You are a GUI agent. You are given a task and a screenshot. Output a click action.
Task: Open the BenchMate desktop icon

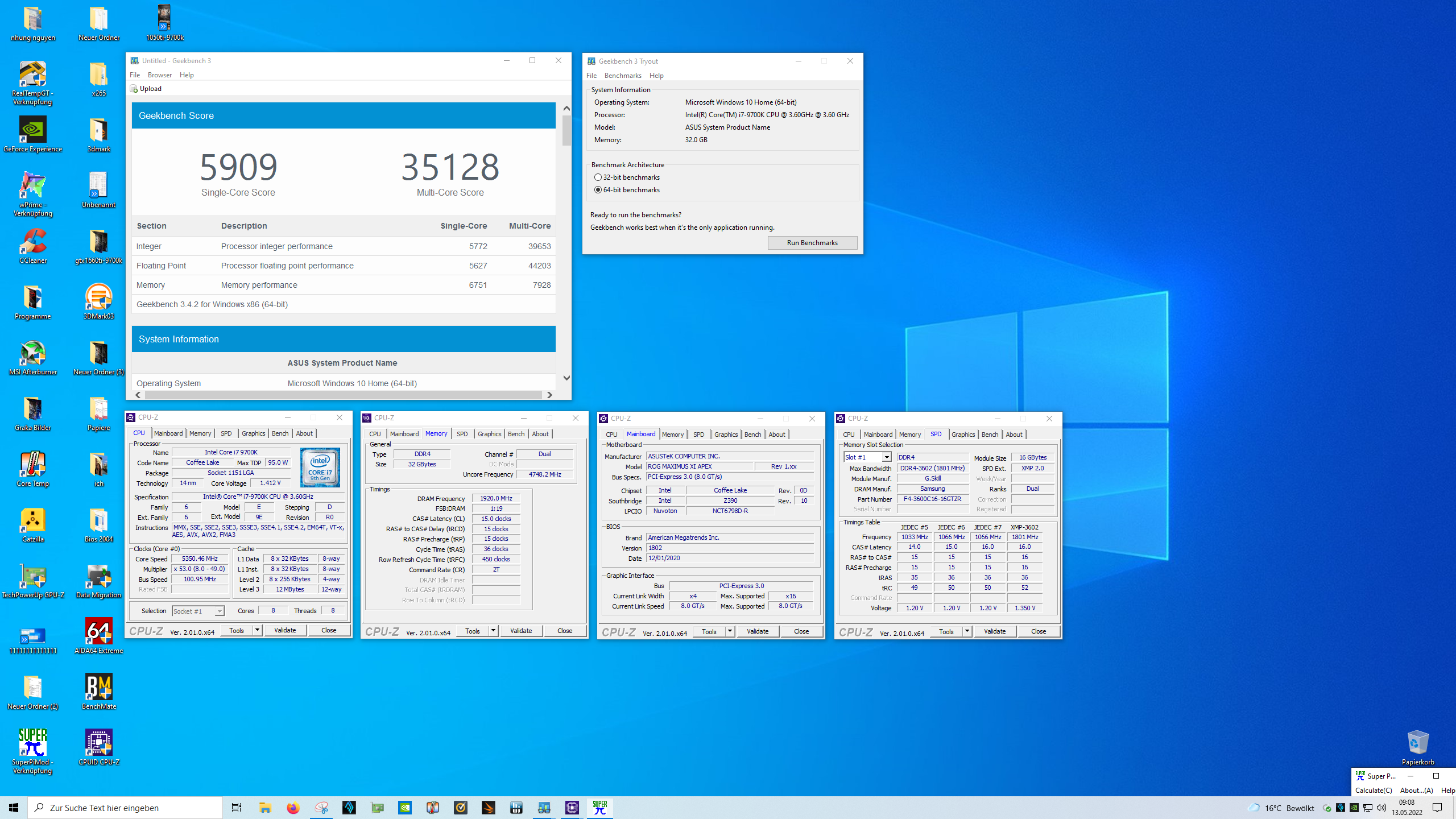98,692
